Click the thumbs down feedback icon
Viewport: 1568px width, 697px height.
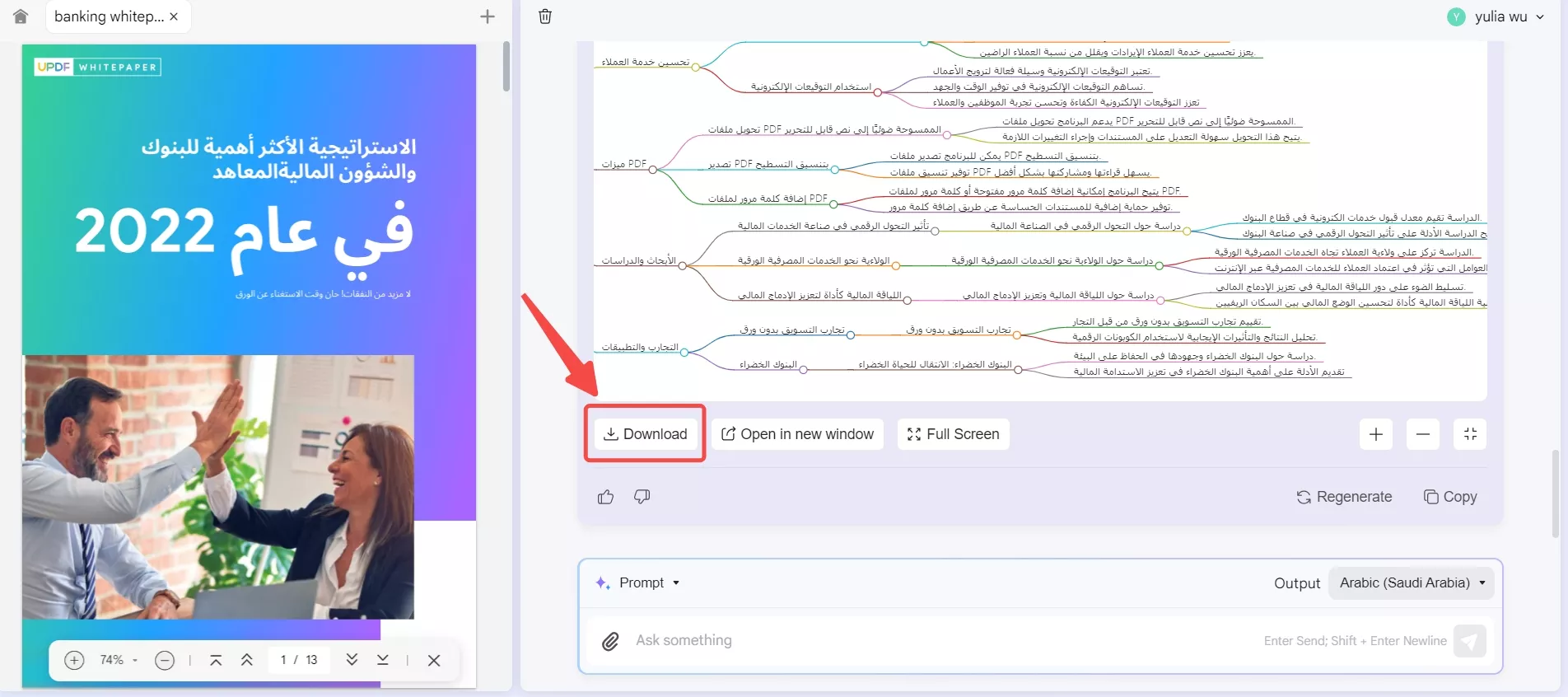pos(642,497)
